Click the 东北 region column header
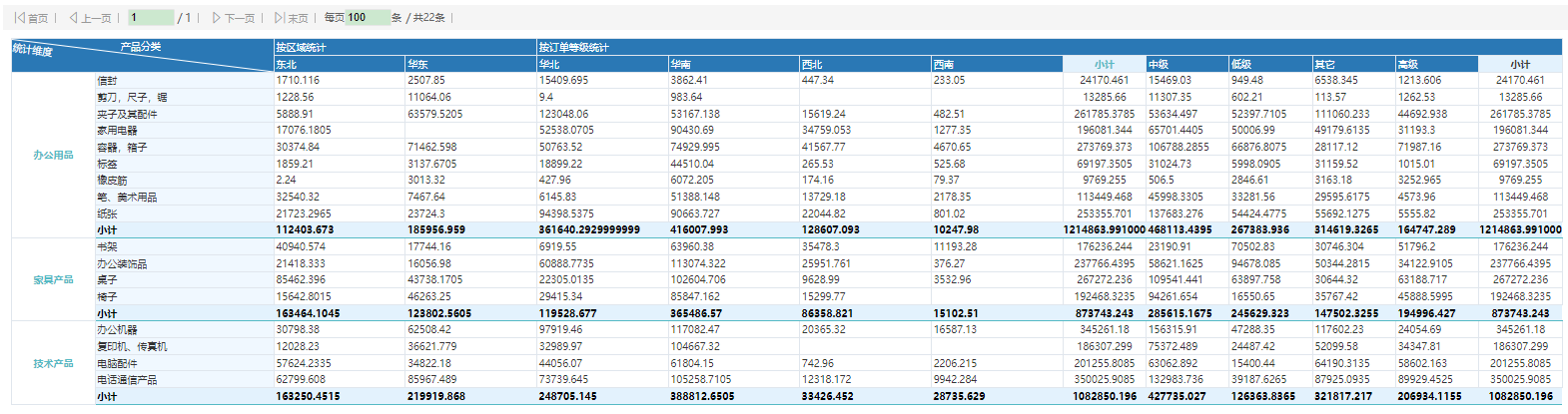Screen dimensions: 1568x414 pos(340,64)
